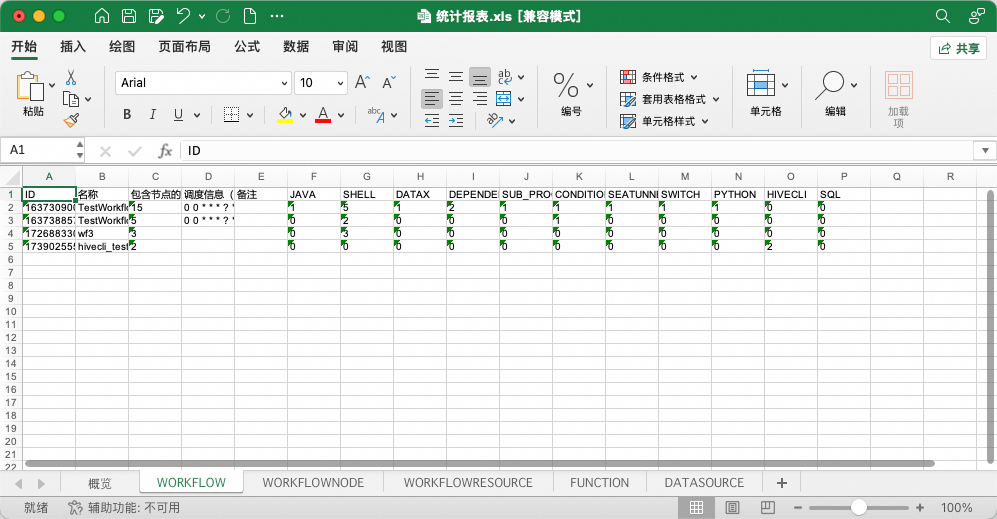
Task: Click the Save As pencil-disk icon
Action: pos(156,16)
